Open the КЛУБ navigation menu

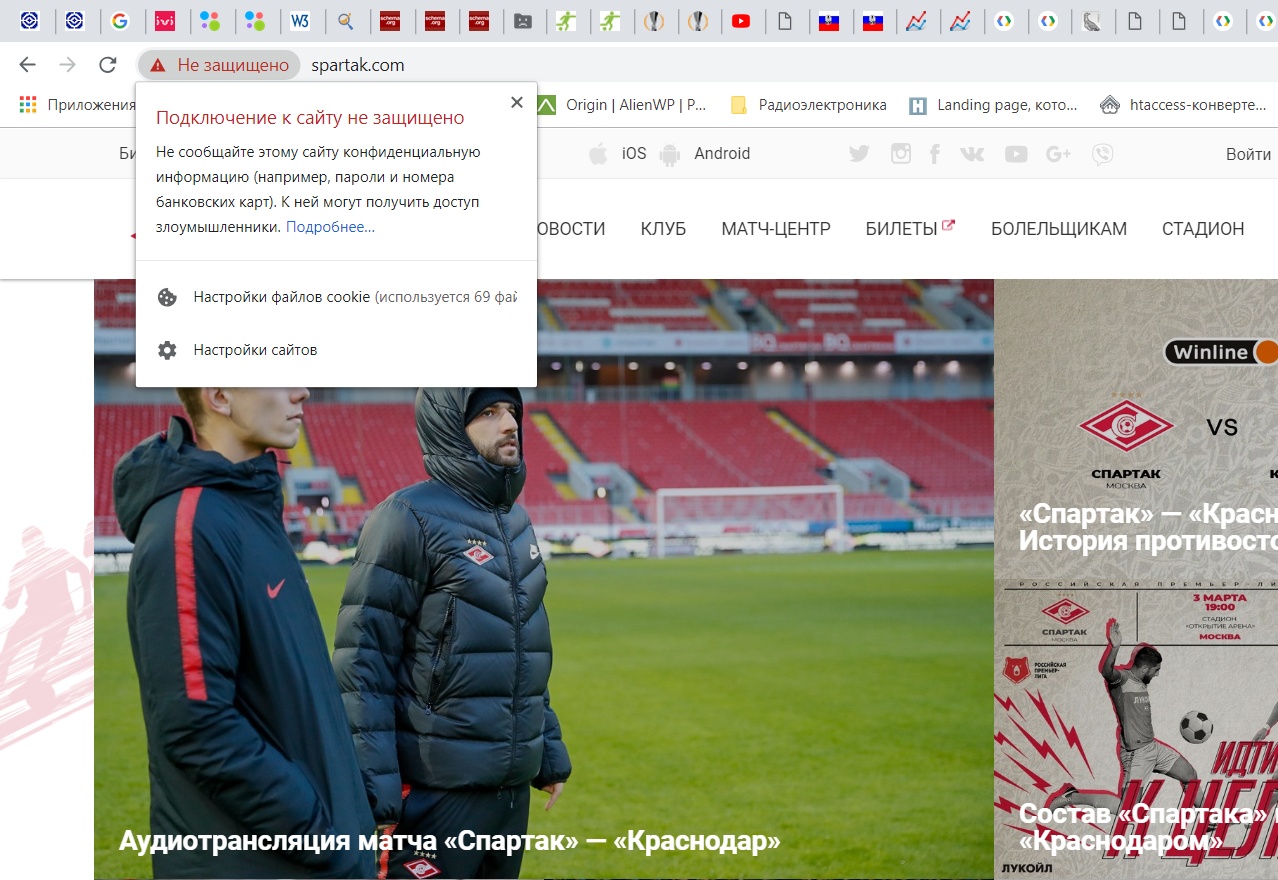pyautogui.click(x=663, y=229)
